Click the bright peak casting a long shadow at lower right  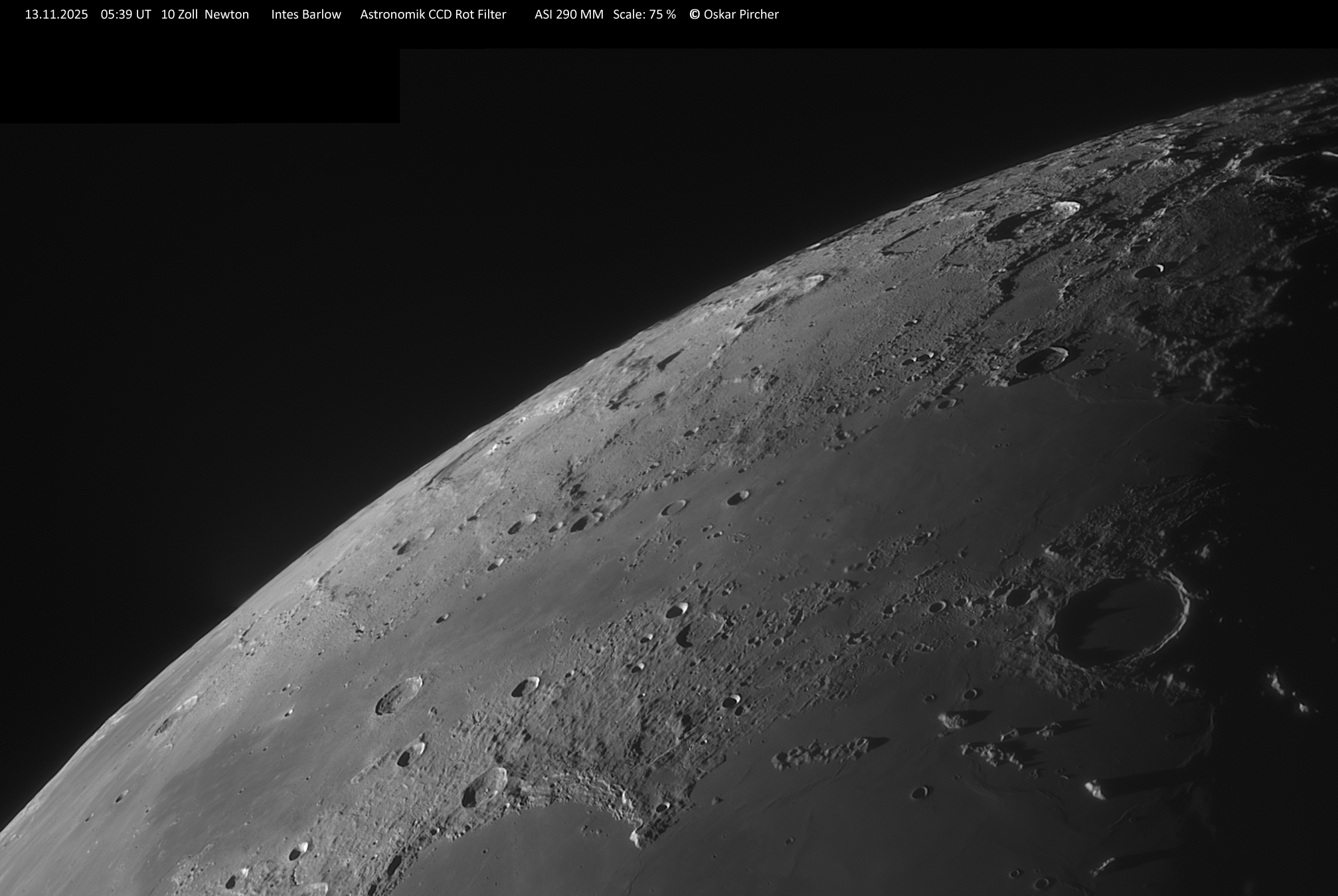(x=1094, y=790)
